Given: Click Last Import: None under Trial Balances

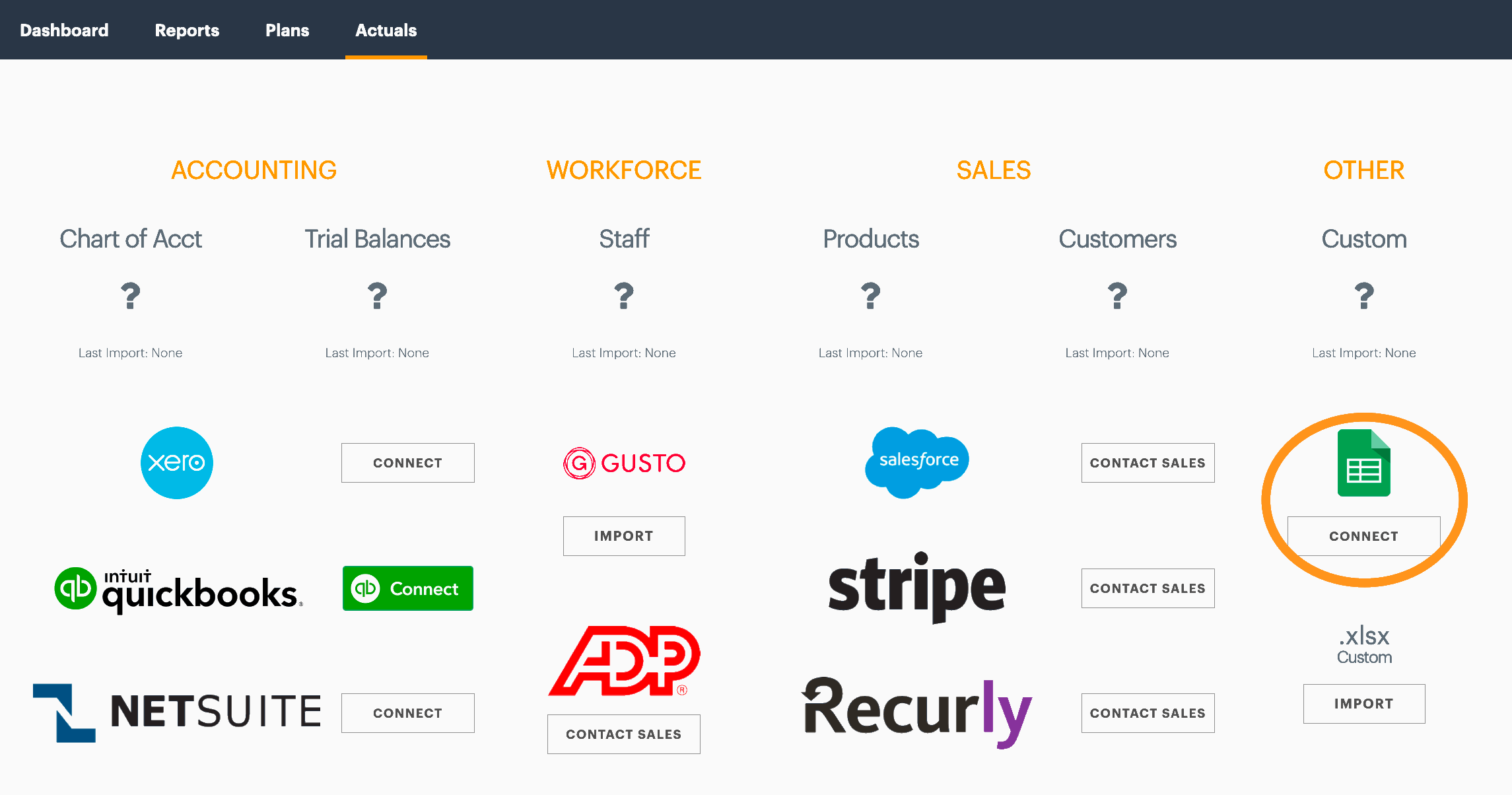Looking at the screenshot, I should click(377, 353).
